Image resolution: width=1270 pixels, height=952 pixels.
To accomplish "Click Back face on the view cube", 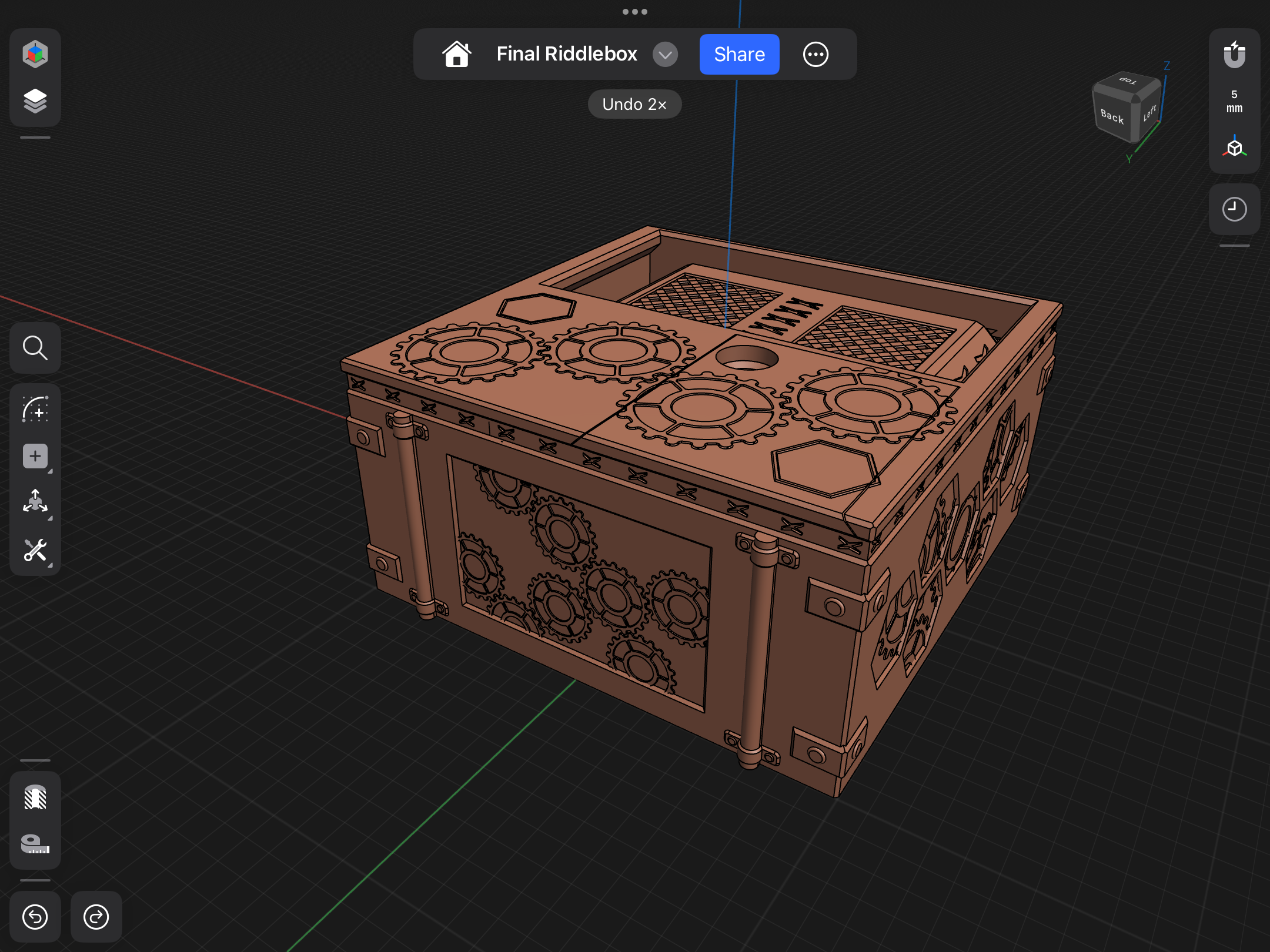I will pos(1111,118).
